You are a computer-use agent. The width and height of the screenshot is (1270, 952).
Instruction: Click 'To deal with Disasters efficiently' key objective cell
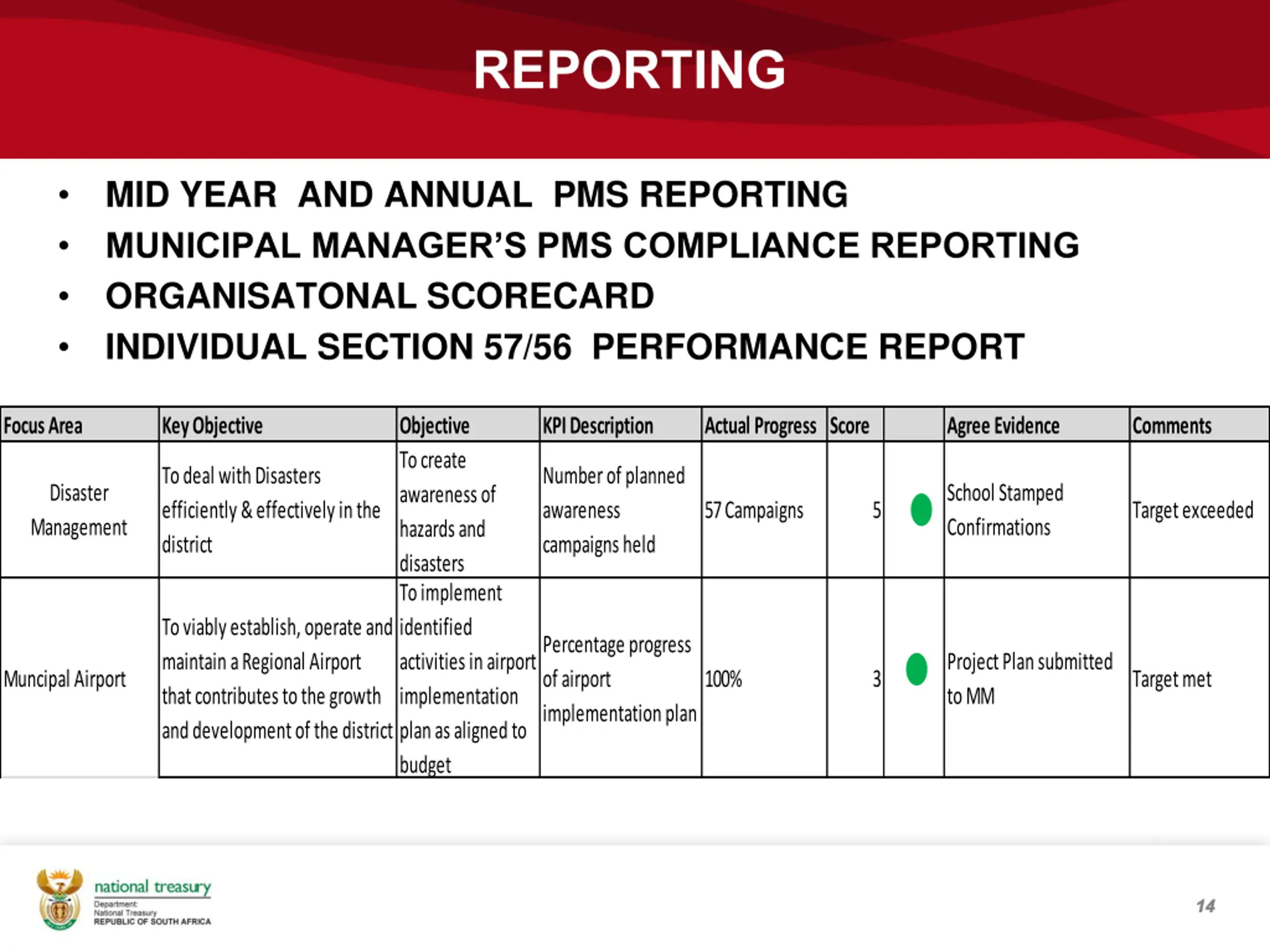[277, 510]
